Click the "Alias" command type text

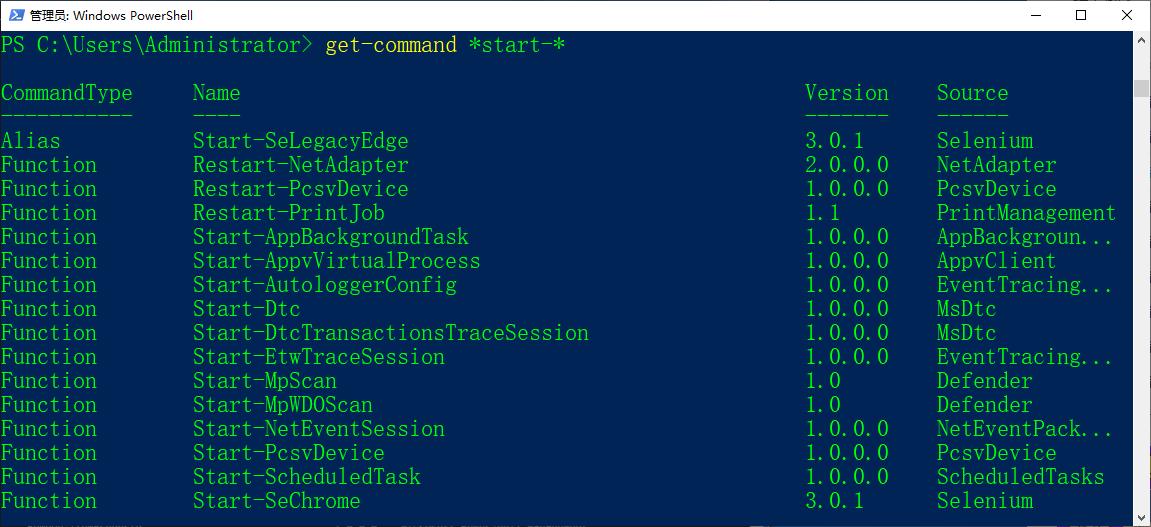[30, 141]
